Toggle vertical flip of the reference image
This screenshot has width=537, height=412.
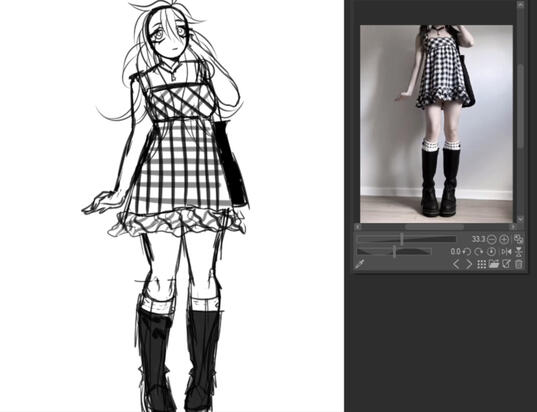pos(519,252)
